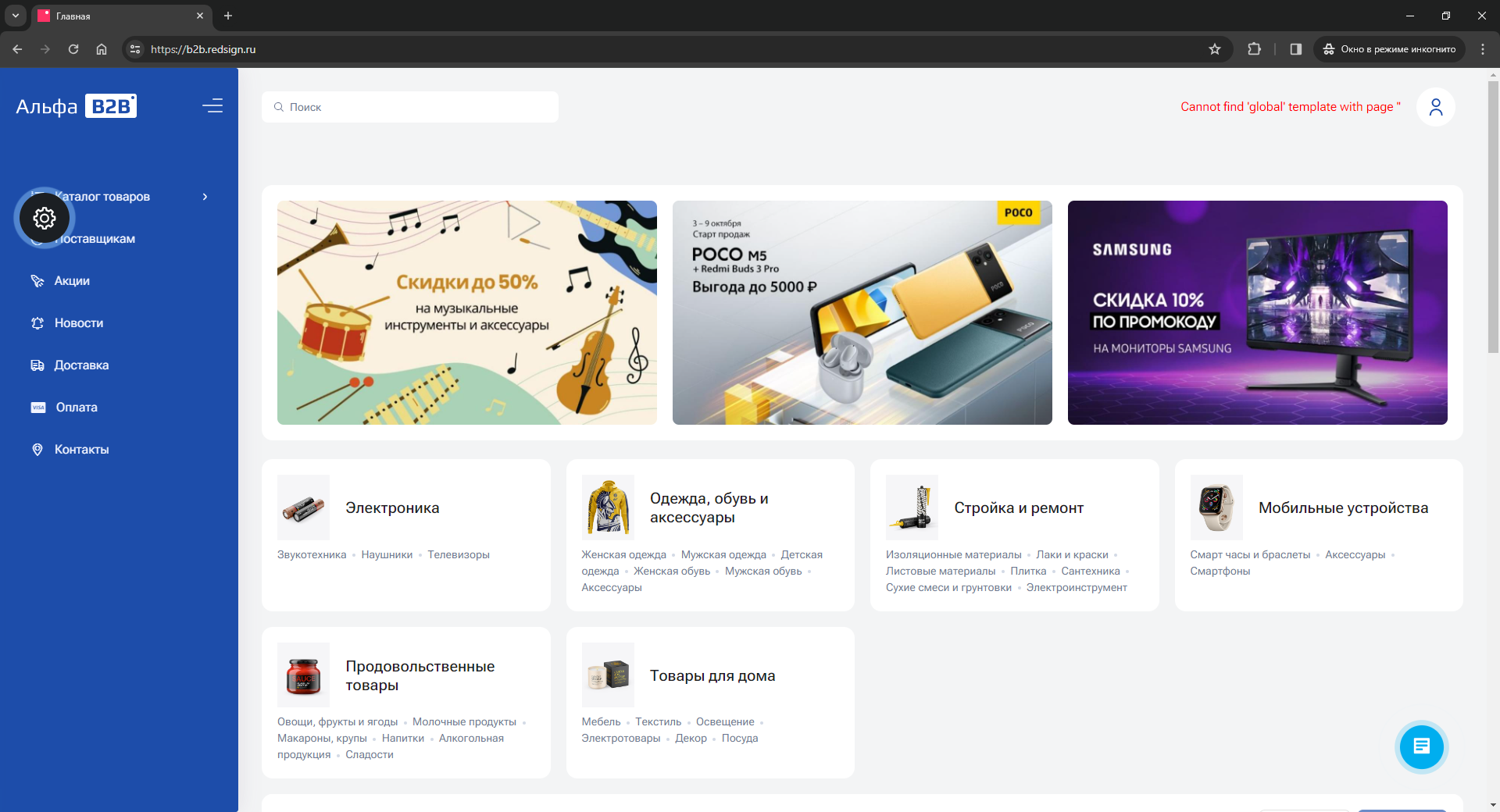The image size is (1500, 812).
Task: Click Электроника batteries thumbnail
Action: click(303, 507)
